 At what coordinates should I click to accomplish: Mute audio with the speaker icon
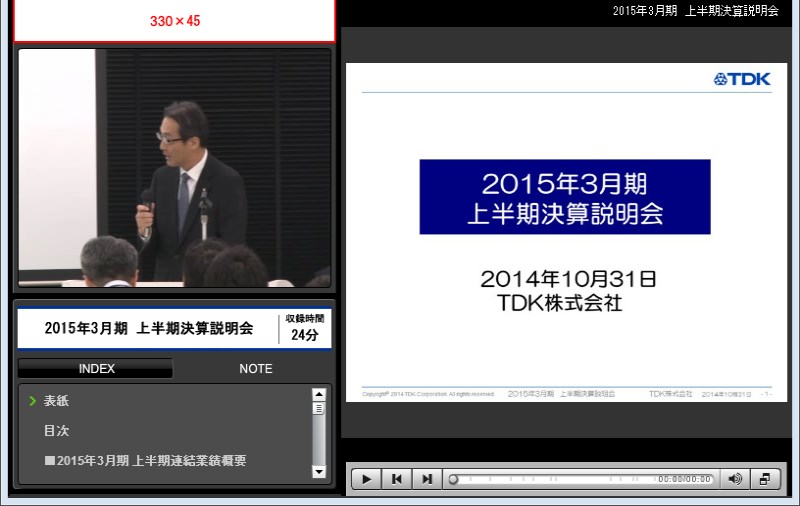[735, 479]
